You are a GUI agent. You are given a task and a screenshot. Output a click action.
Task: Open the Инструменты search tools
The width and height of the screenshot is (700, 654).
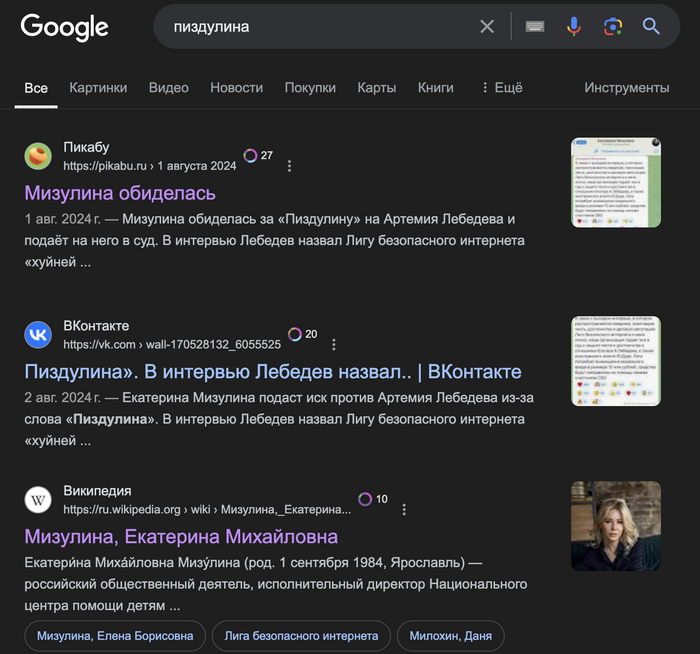(626, 88)
